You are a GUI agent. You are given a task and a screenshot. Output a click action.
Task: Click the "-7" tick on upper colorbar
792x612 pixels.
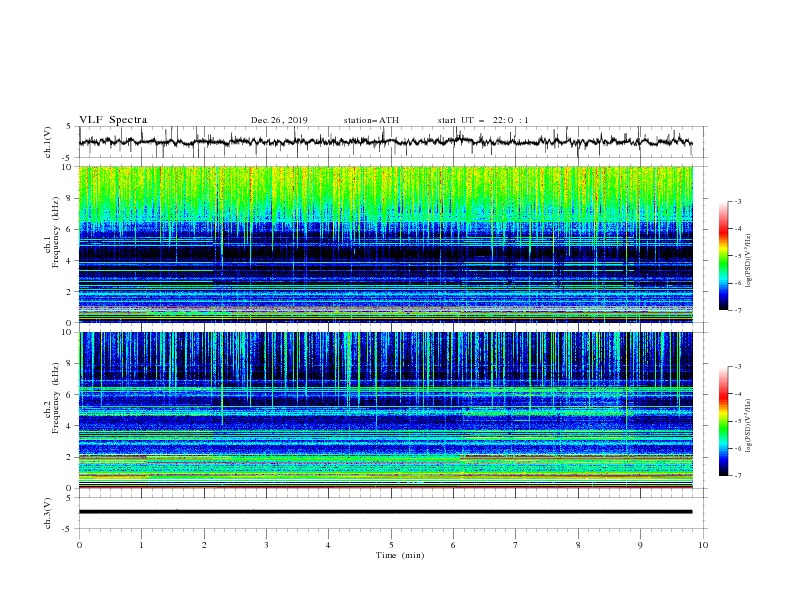737,310
